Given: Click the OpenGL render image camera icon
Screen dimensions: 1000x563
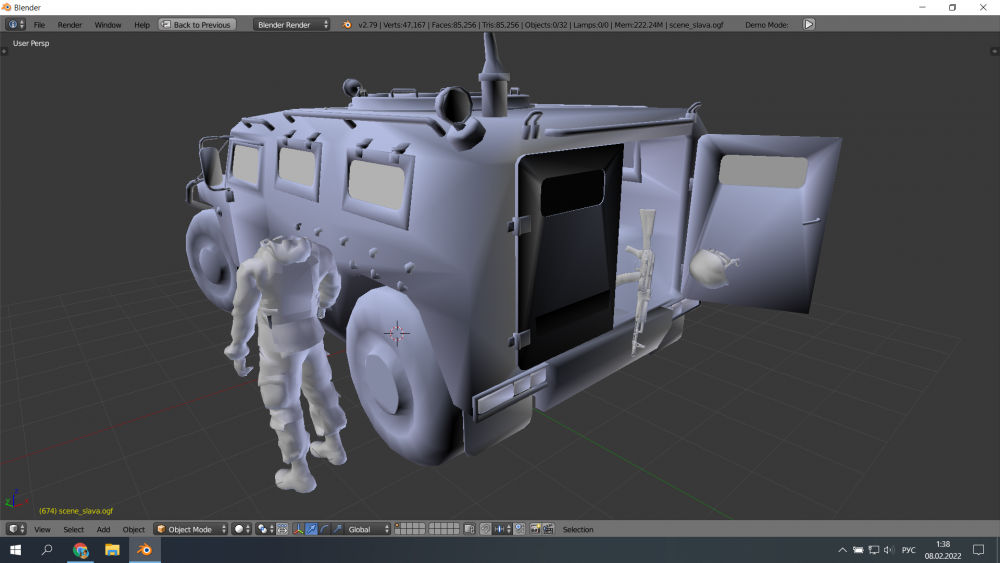Looking at the screenshot, I should pyautogui.click(x=535, y=529).
